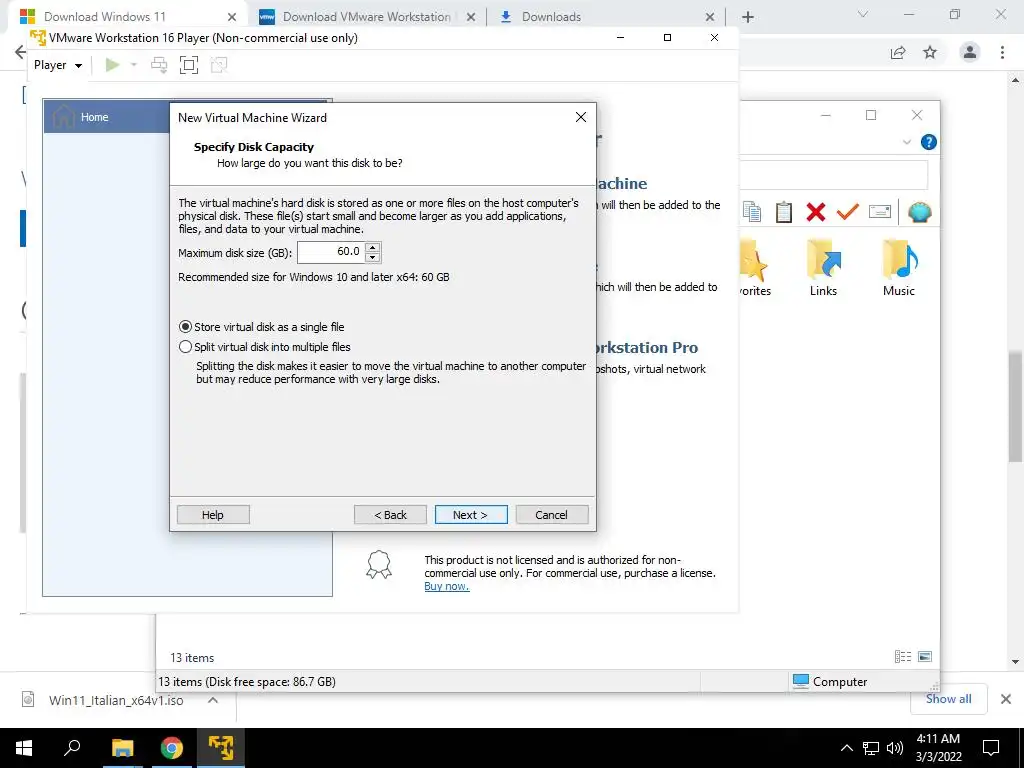The image size is (1024, 768).
Task: Select Store virtual disk as a single file
Action: click(261, 327)
